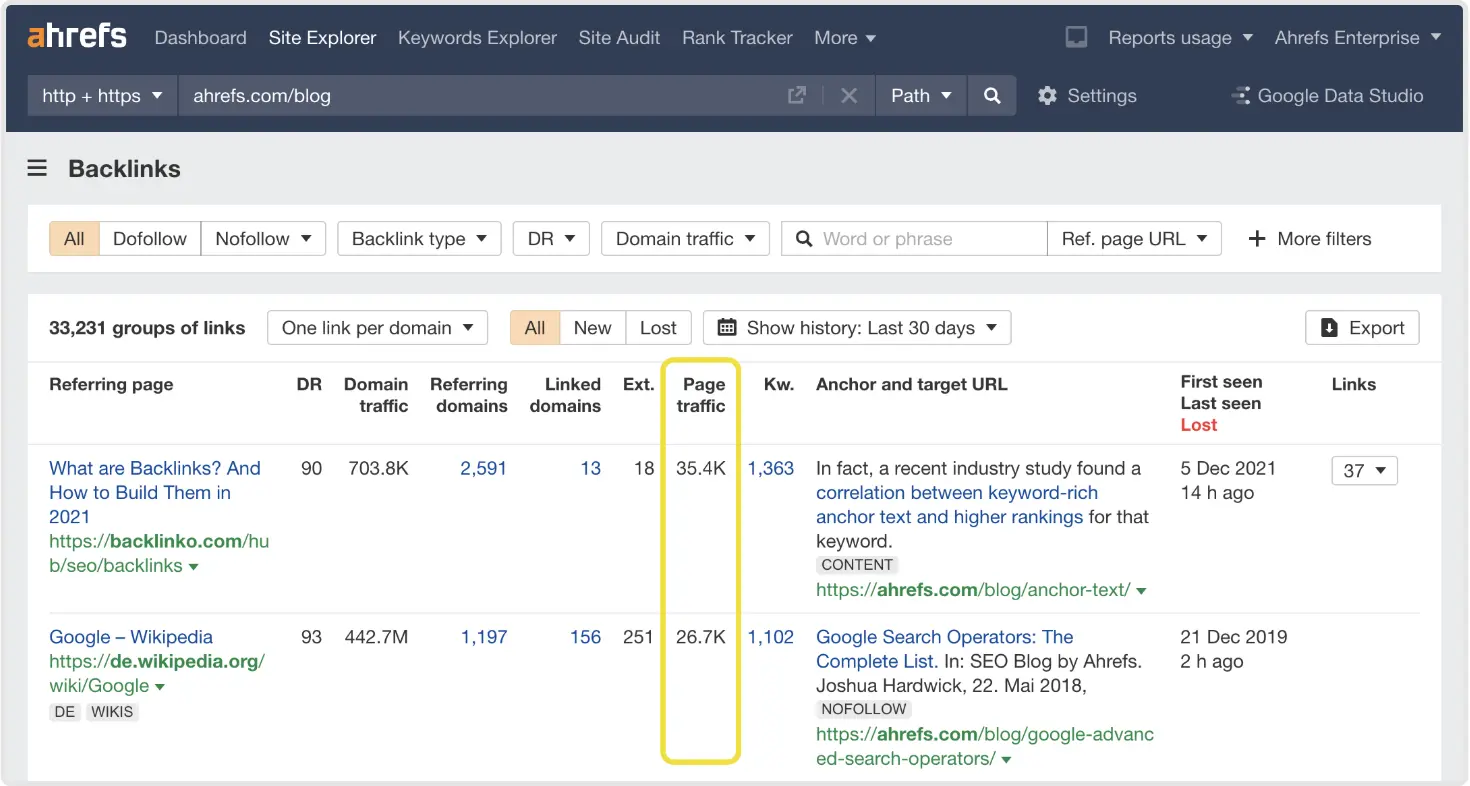The image size is (1470, 786).
Task: Open 2,591 referring domains link
Action: (483, 468)
